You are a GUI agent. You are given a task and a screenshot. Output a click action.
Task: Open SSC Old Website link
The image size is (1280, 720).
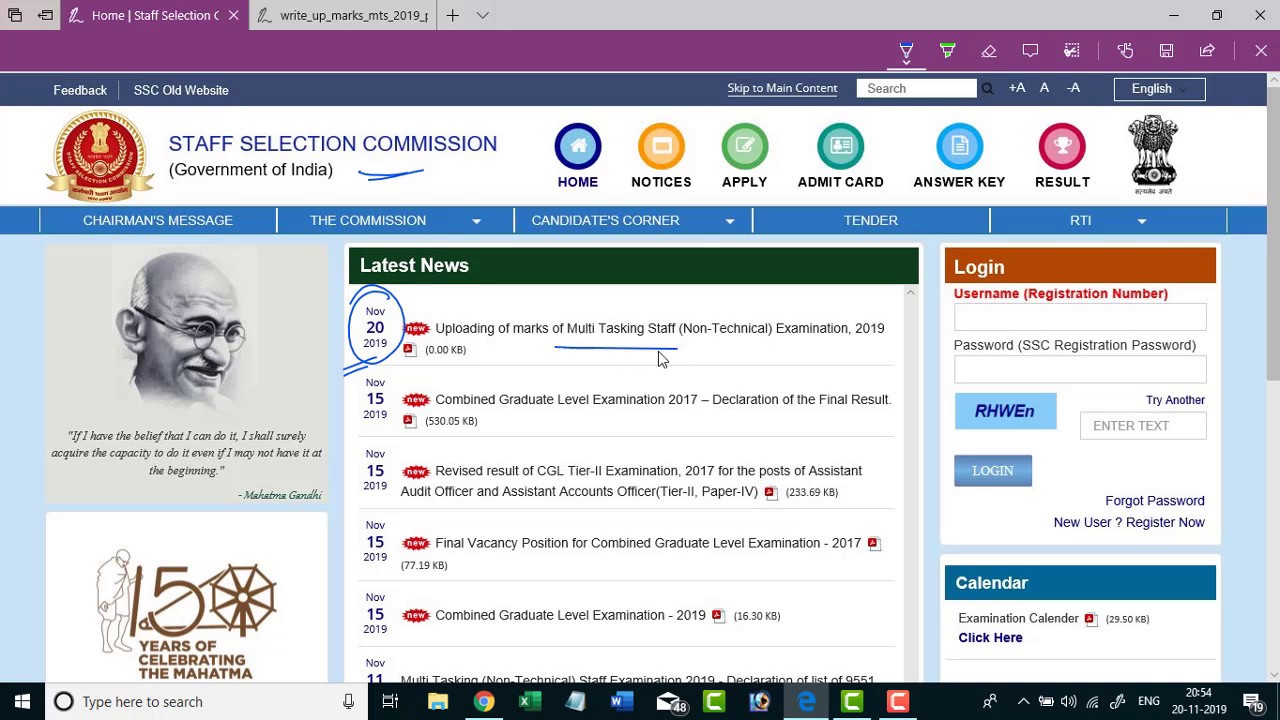181,90
